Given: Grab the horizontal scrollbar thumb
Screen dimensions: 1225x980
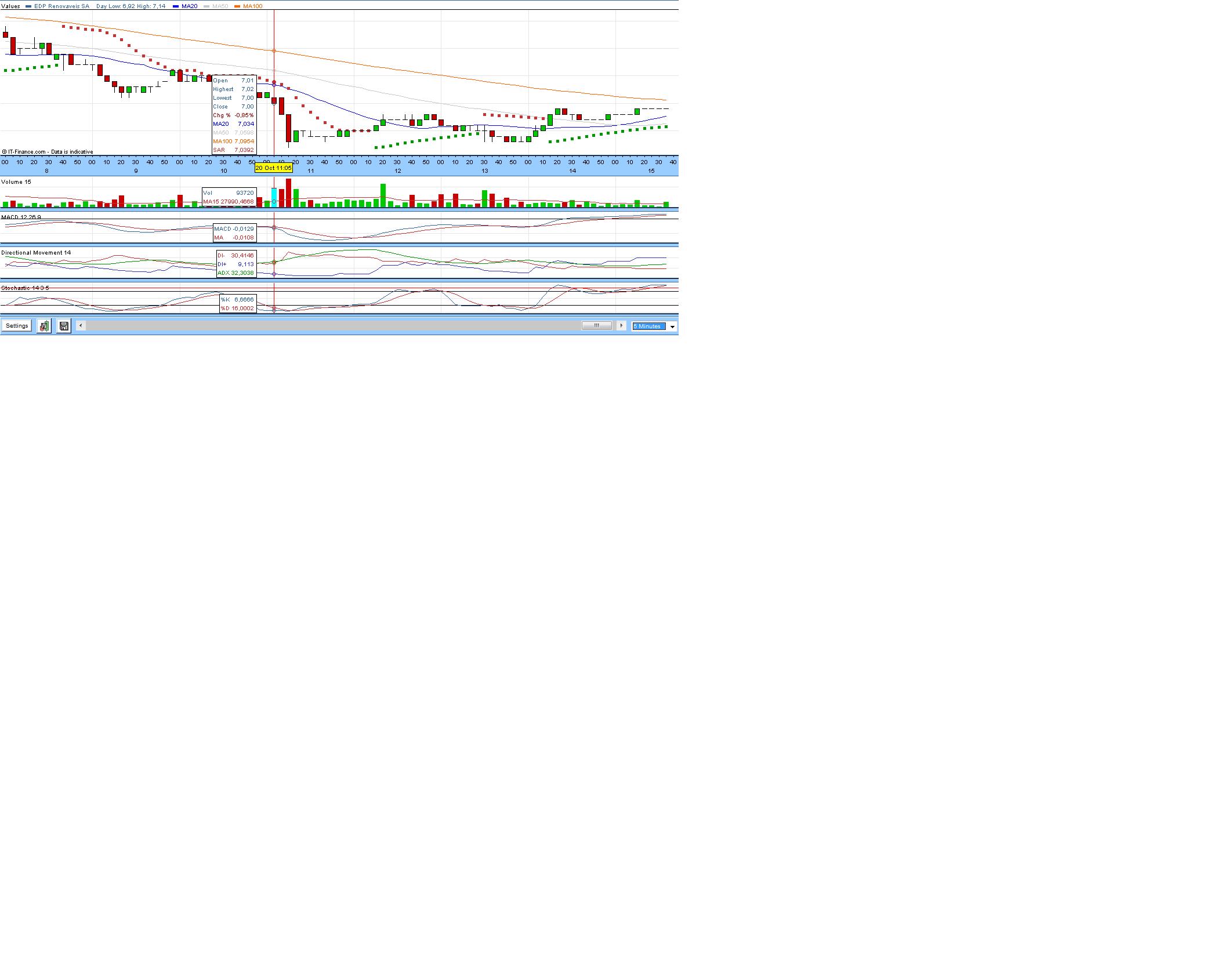Looking at the screenshot, I should pos(597,326).
